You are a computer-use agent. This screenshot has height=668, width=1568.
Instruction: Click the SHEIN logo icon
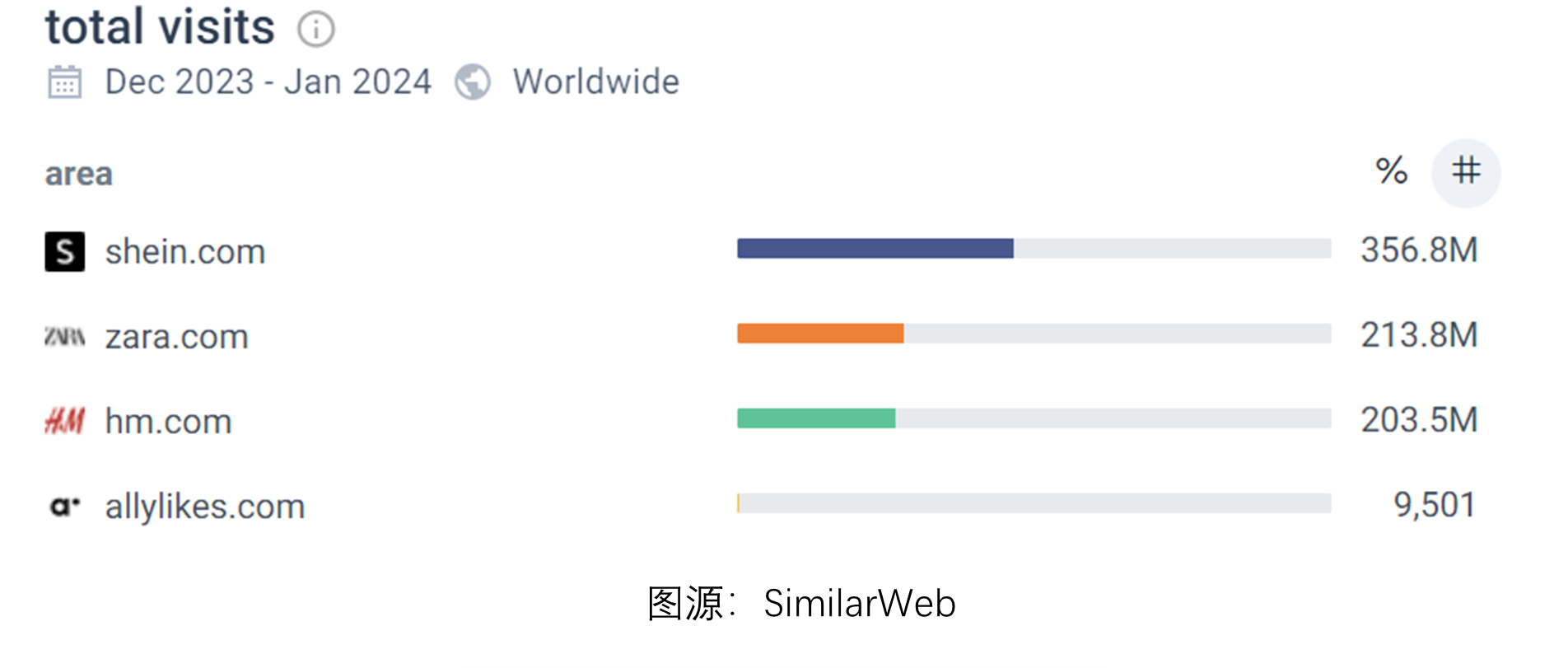64,251
